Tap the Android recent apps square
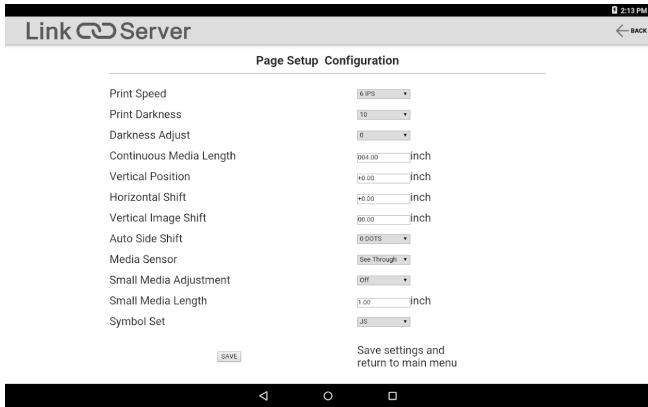648x407 pixels. point(393,396)
